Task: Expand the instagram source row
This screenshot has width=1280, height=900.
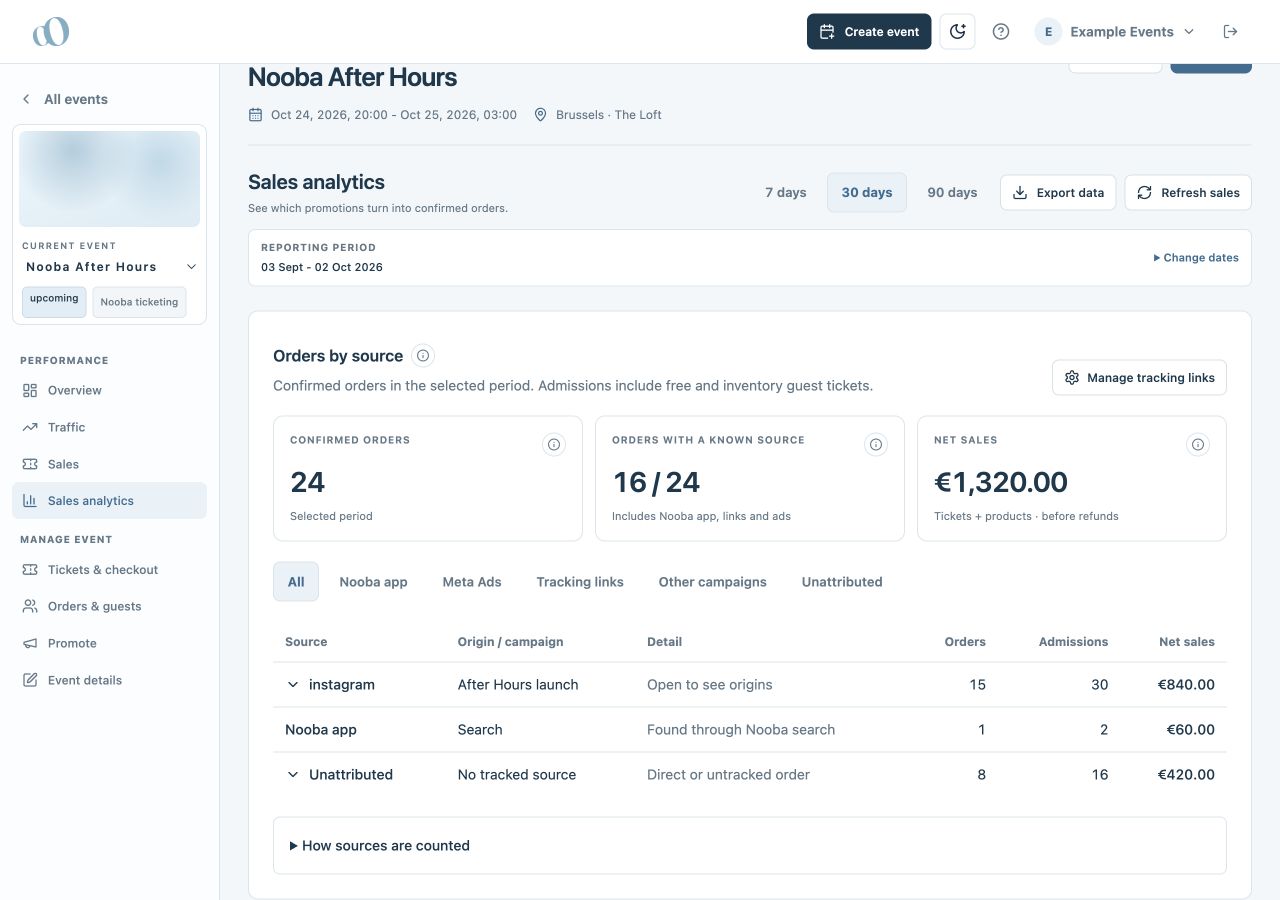Action: (293, 685)
